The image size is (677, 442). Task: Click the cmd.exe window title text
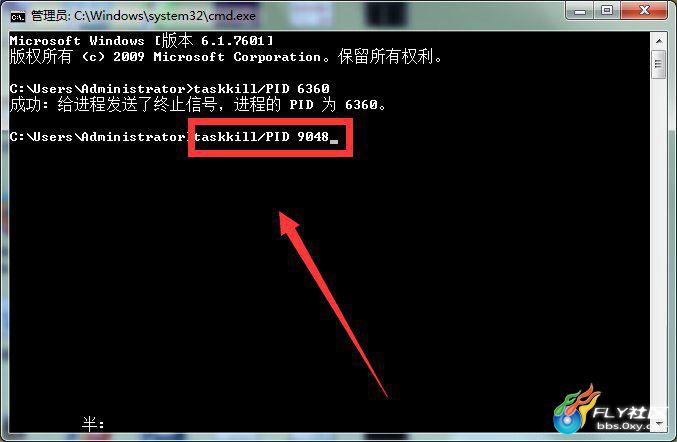[x=143, y=16]
